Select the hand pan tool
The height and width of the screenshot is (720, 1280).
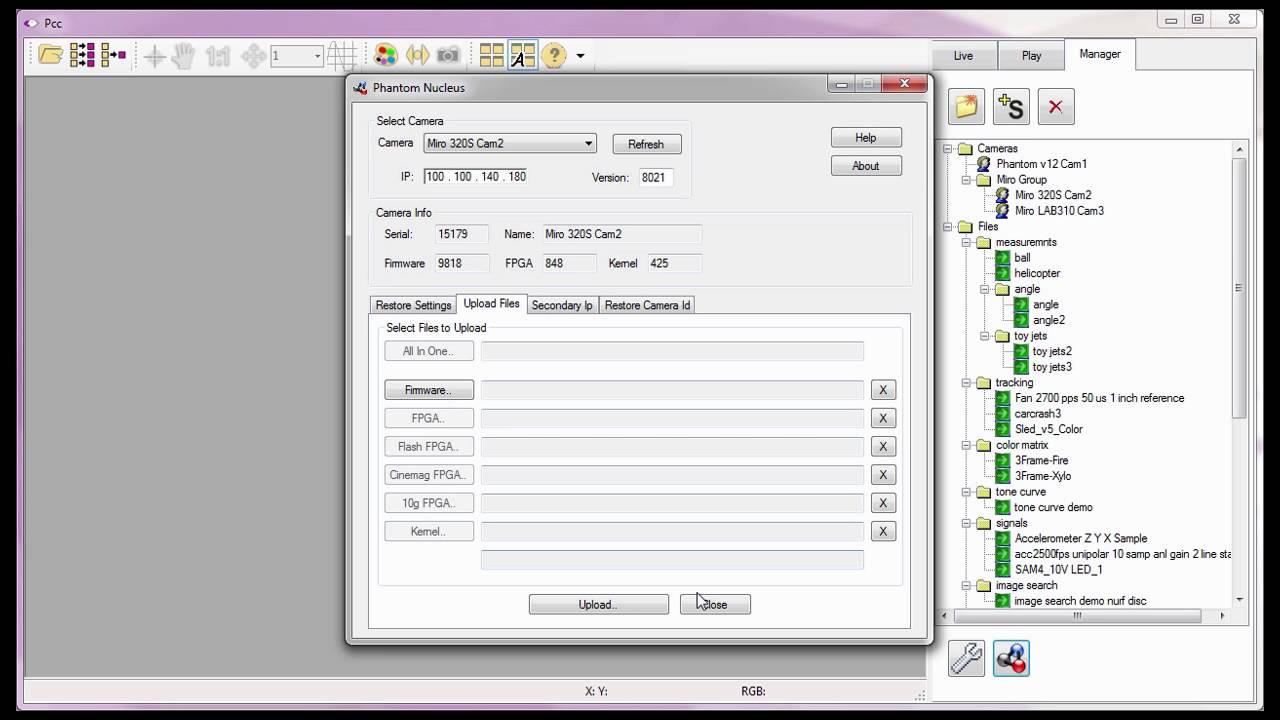183,56
